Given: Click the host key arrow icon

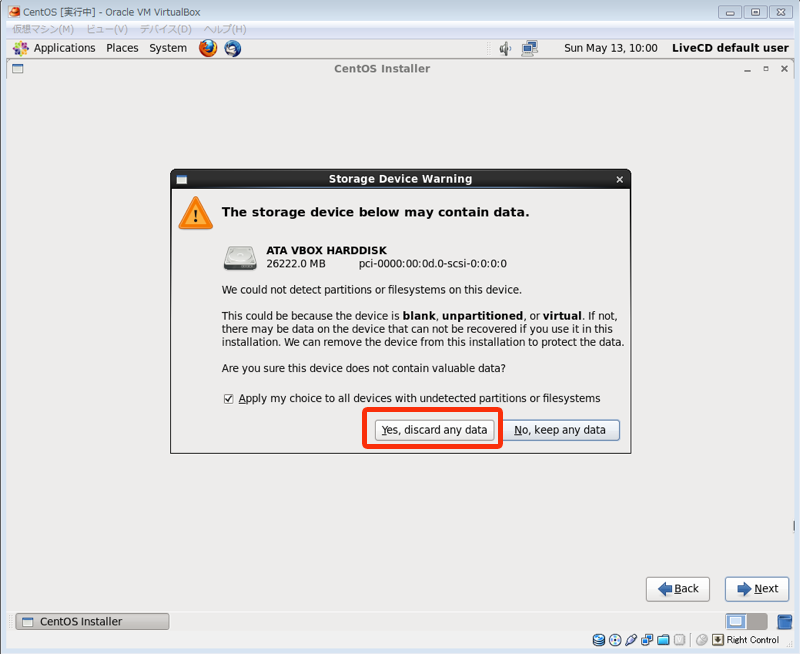Looking at the screenshot, I should [718, 640].
